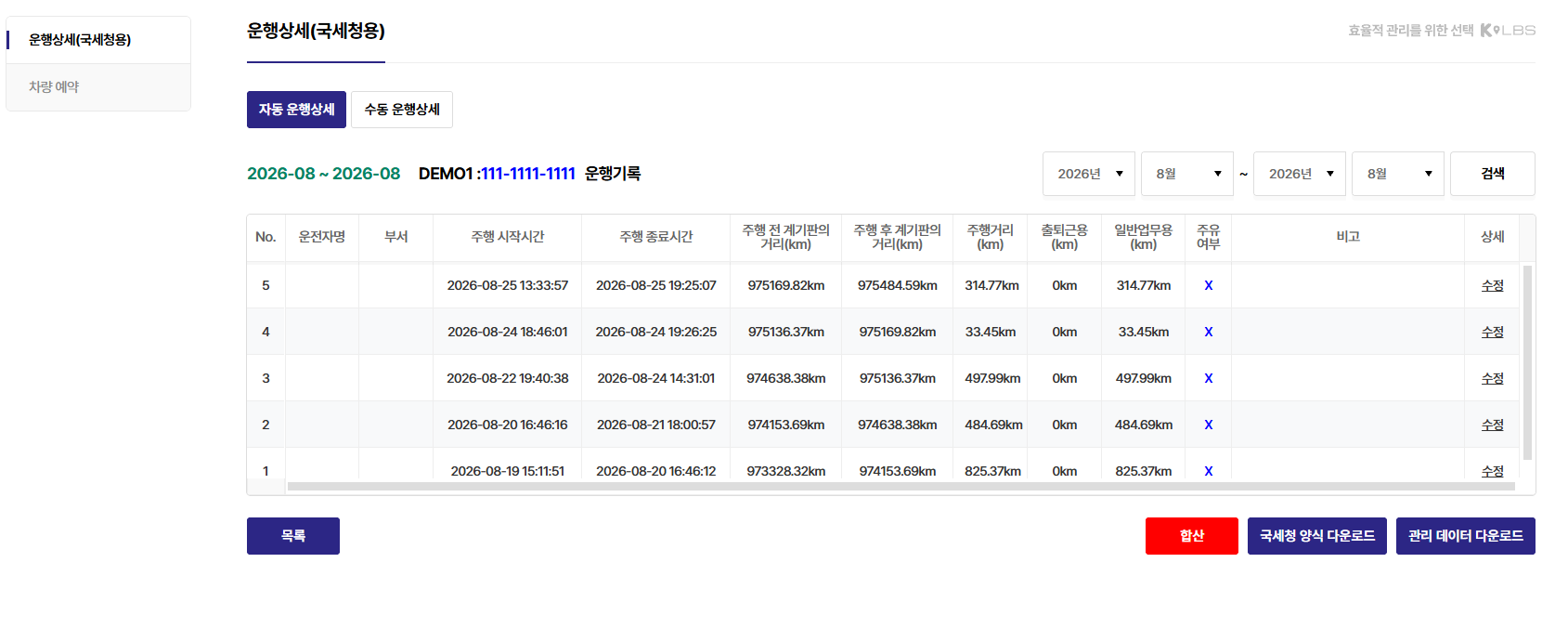The height and width of the screenshot is (628, 1568).
Task: Click the table's vertical scrollbar
Action: [x=1527, y=362]
